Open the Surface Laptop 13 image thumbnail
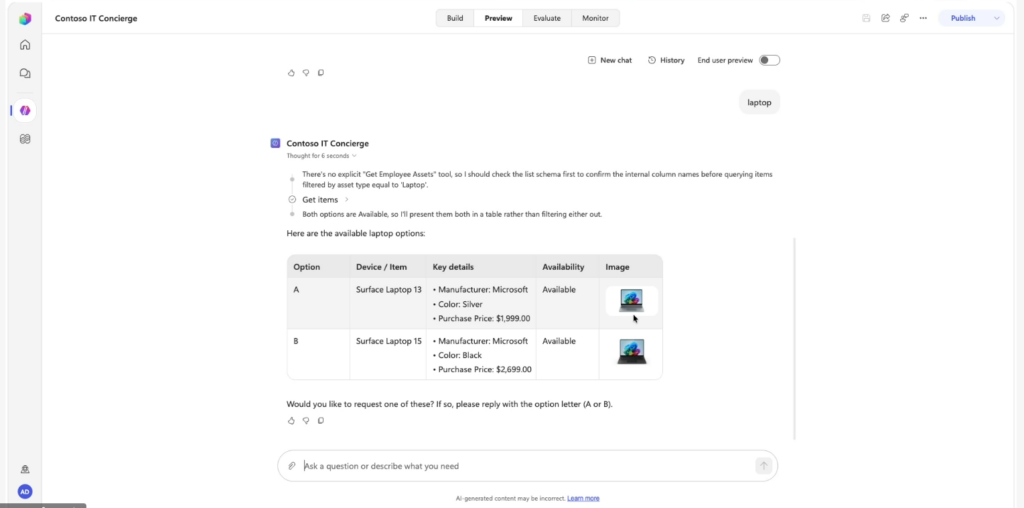Viewport: 1024px width, 508px height. click(632, 300)
